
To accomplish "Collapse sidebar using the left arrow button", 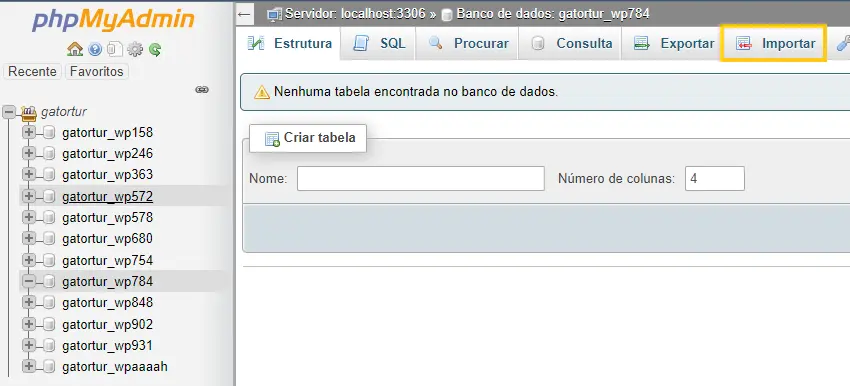I will point(245,15).
